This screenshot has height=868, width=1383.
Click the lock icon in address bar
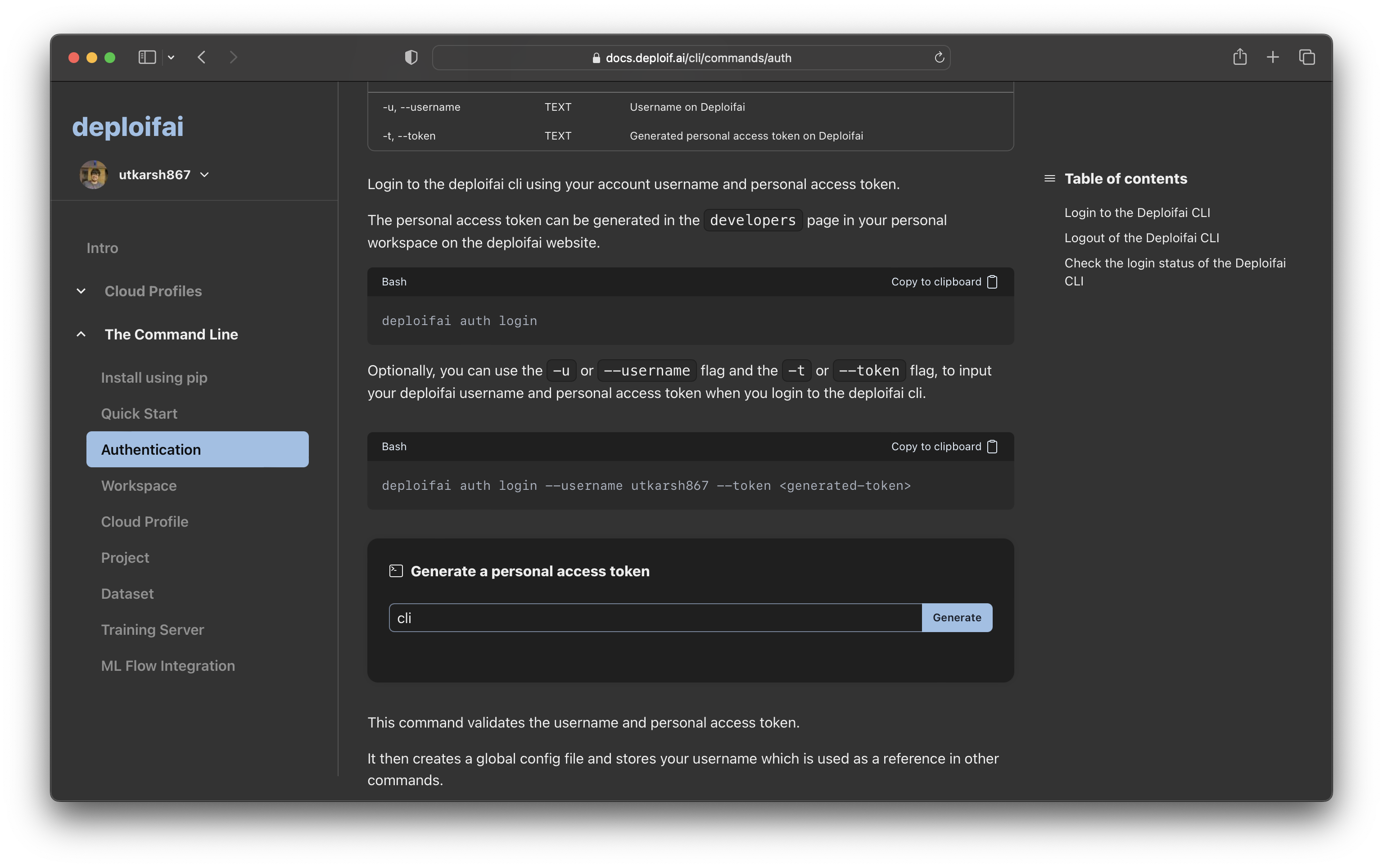596,58
